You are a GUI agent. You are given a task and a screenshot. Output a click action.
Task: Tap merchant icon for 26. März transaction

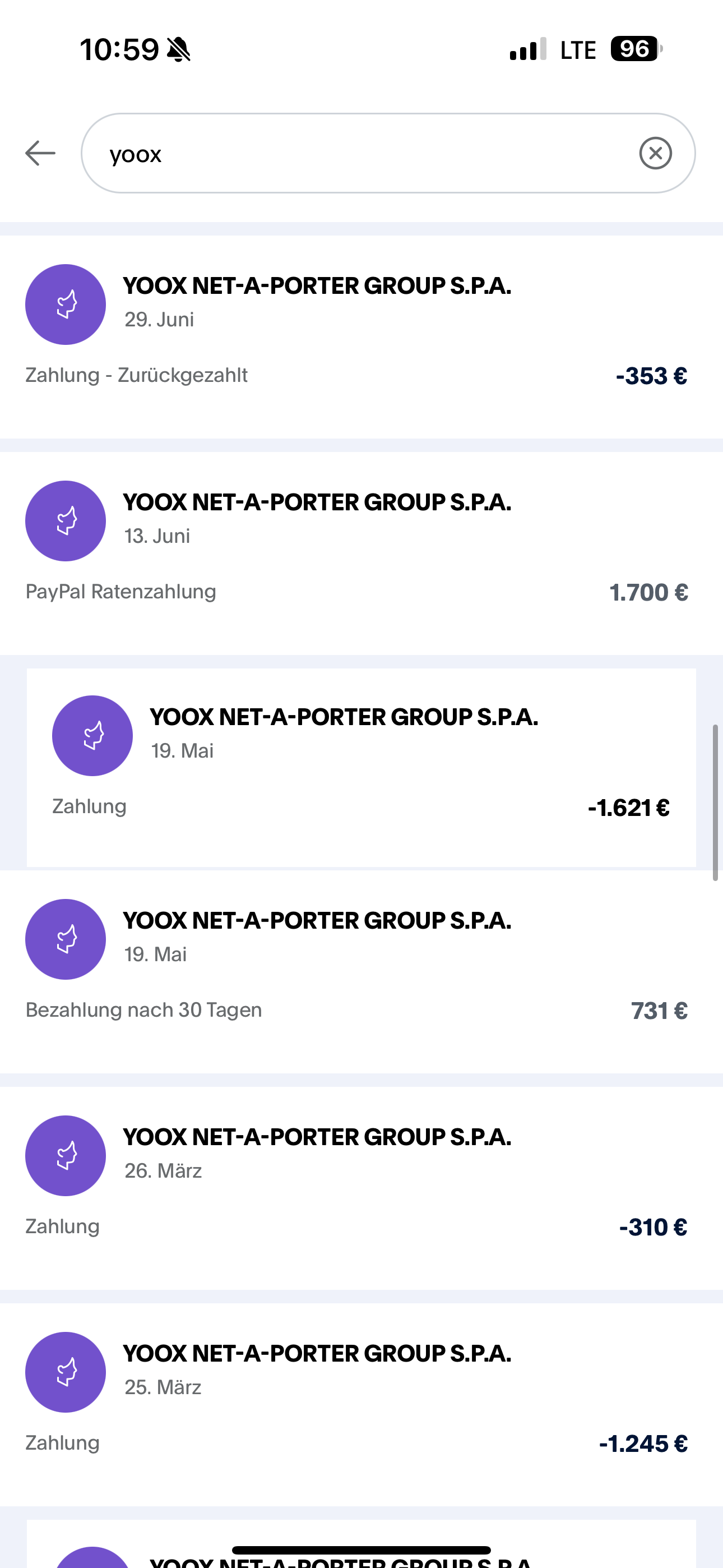(66, 1156)
